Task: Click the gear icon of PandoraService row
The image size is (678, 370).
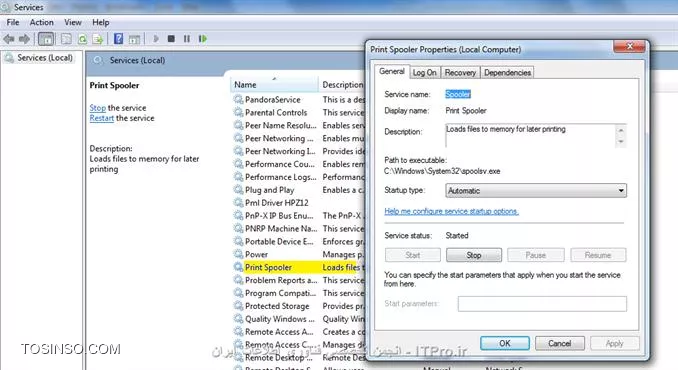Action: [238, 99]
